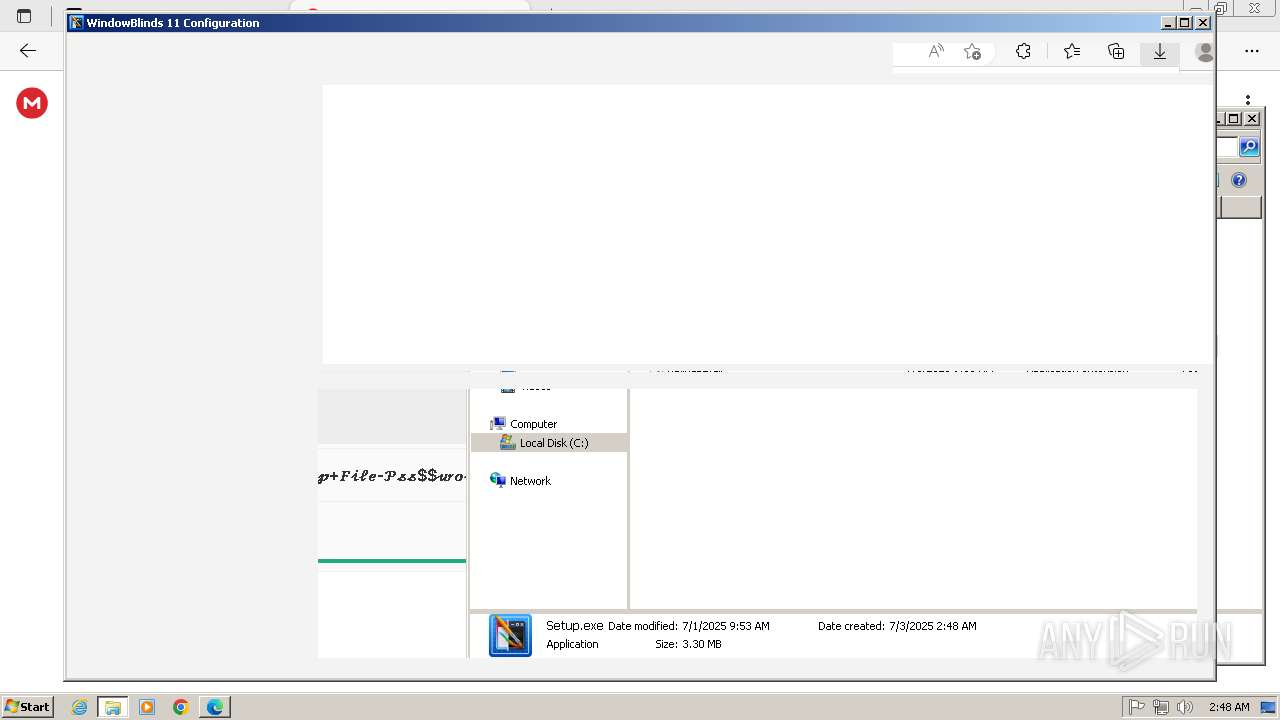Launch Internet Explorer from the taskbar

[x=79, y=707]
